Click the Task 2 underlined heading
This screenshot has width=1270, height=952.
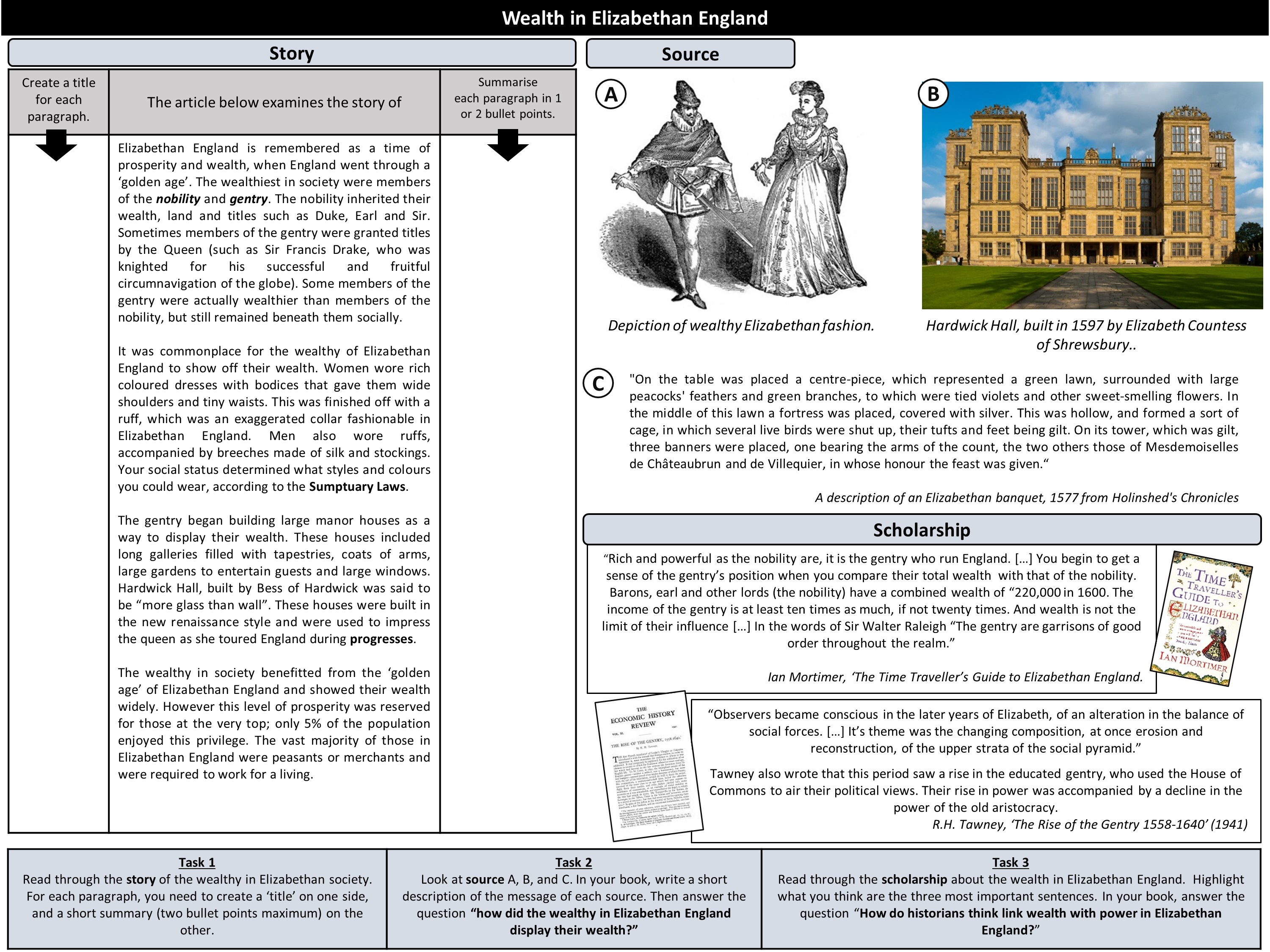pos(574,862)
